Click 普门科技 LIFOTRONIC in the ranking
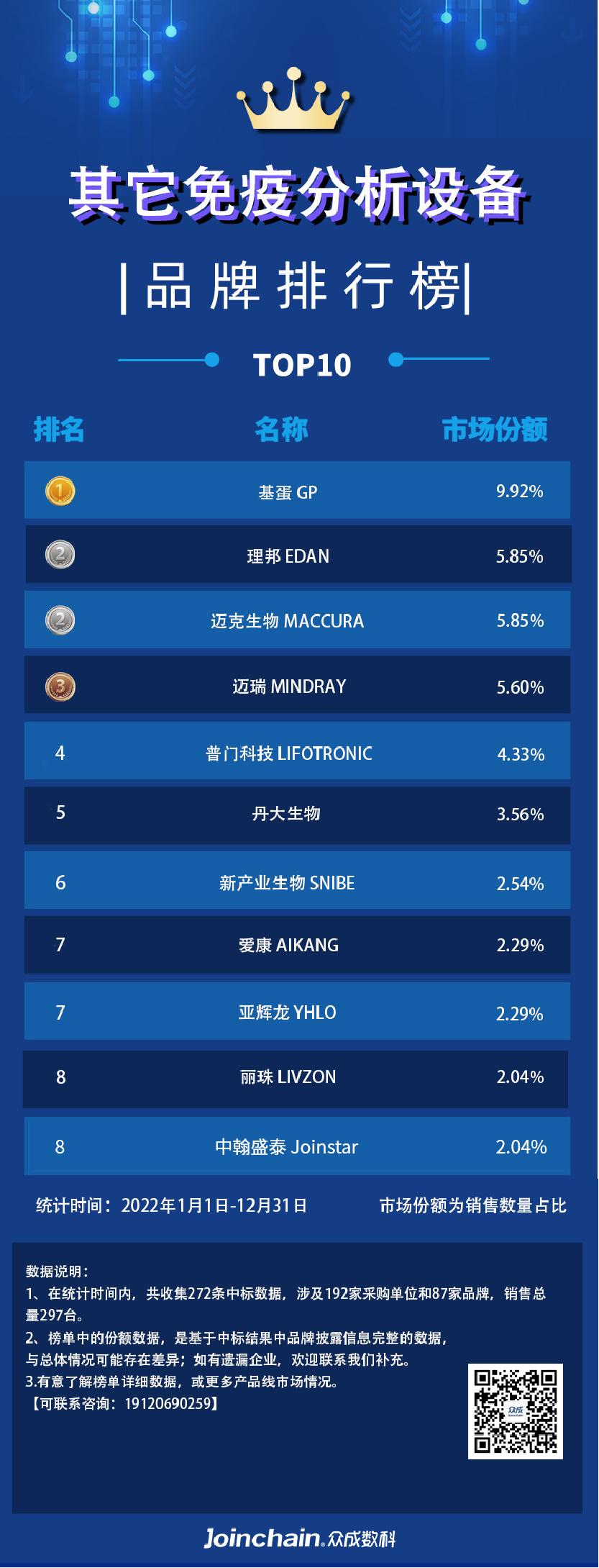The height and width of the screenshot is (1568, 599). coord(289,753)
